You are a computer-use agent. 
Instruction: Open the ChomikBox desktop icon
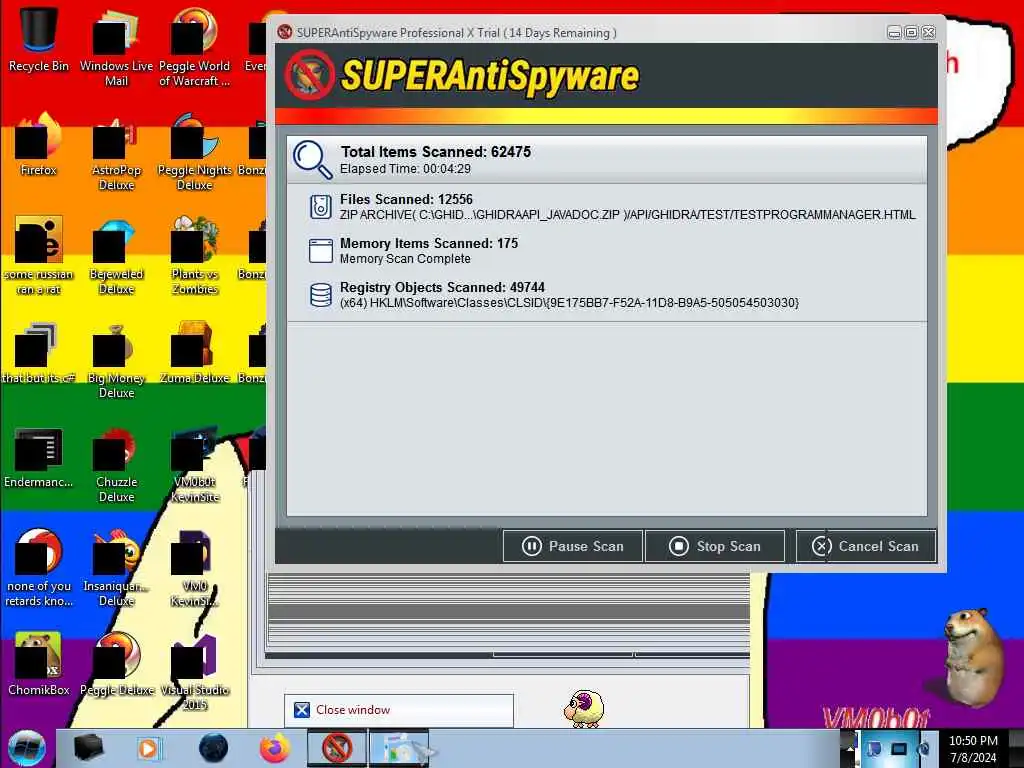39,665
